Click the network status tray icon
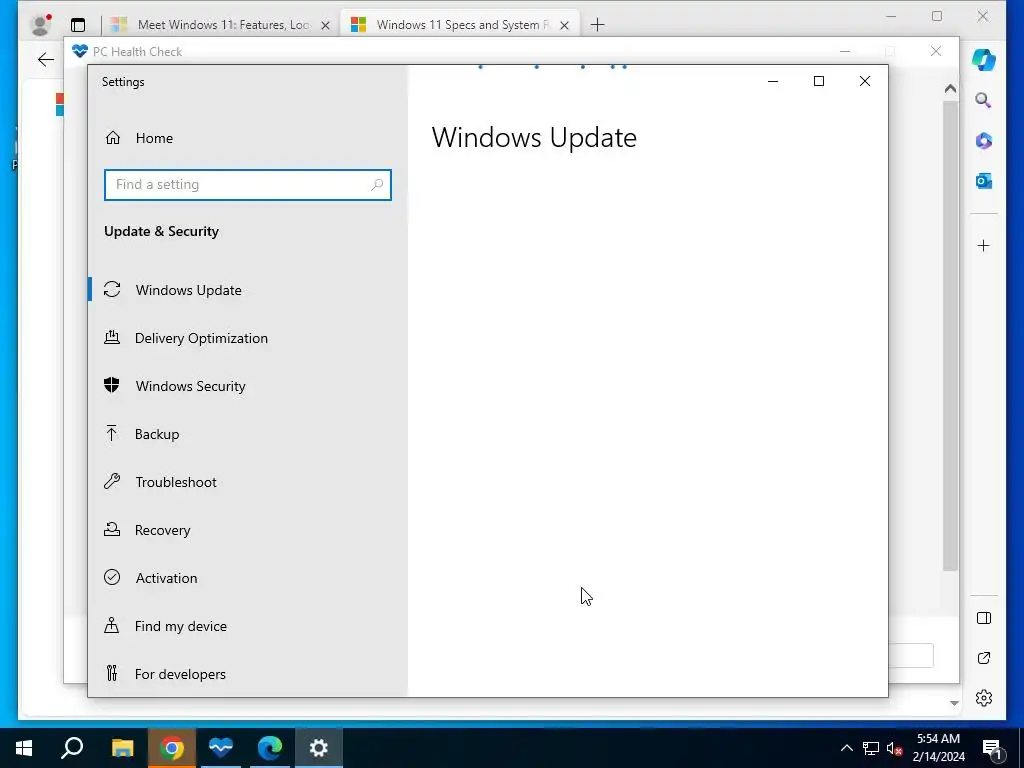The image size is (1024, 768). pos(871,748)
